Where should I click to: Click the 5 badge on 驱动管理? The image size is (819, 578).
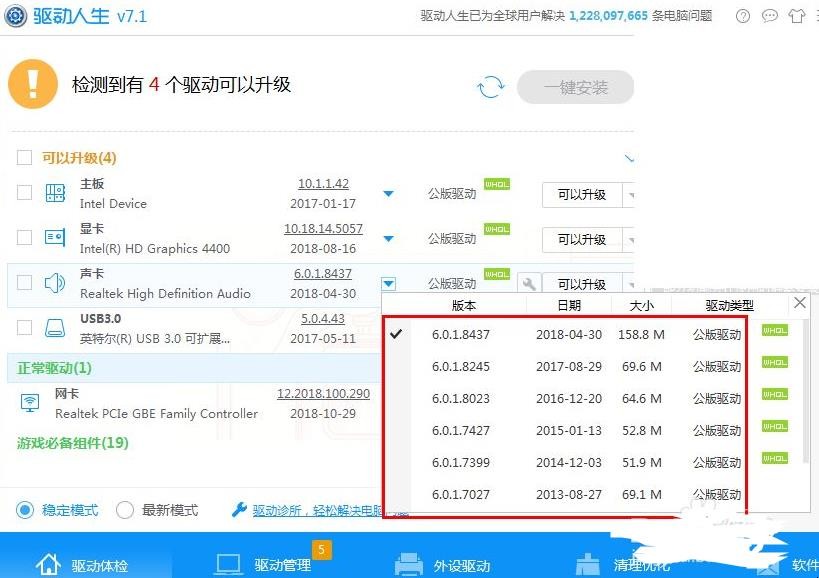[x=322, y=549]
